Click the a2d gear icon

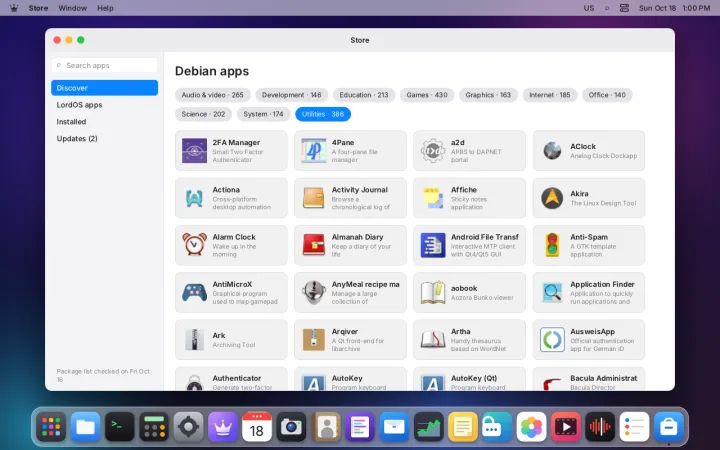click(x=433, y=151)
